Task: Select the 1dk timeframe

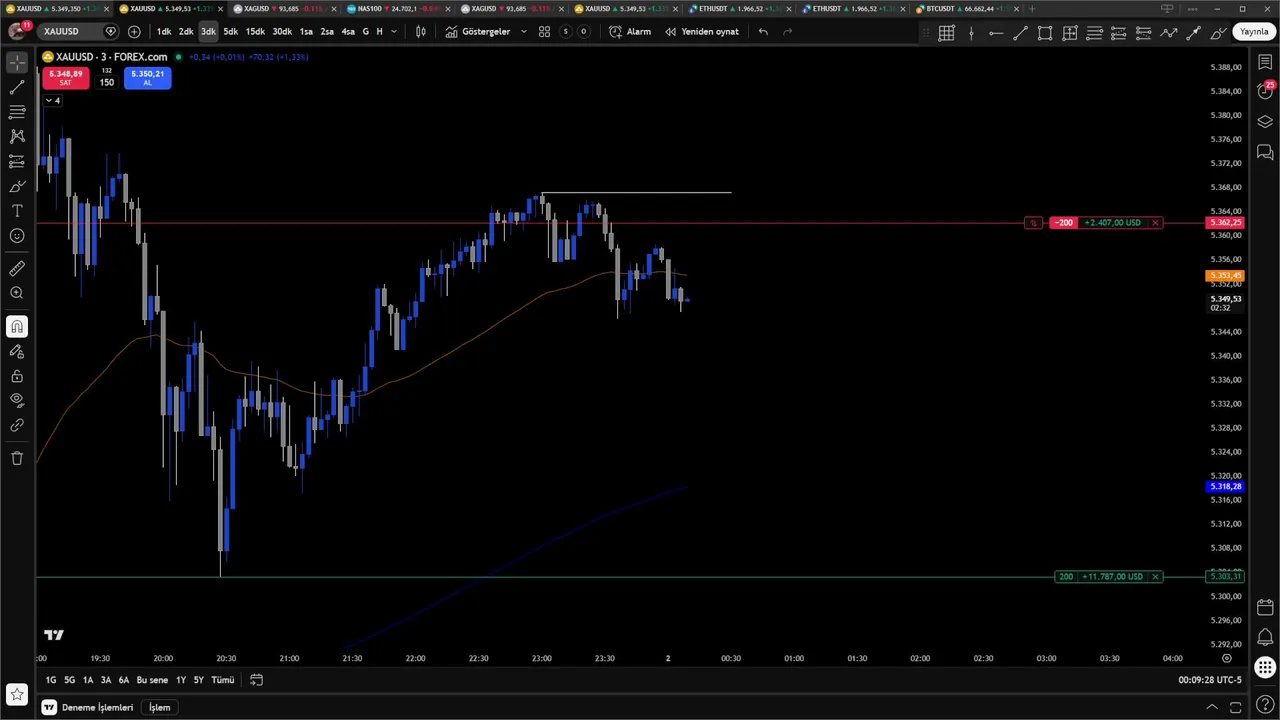Action: 163,31
